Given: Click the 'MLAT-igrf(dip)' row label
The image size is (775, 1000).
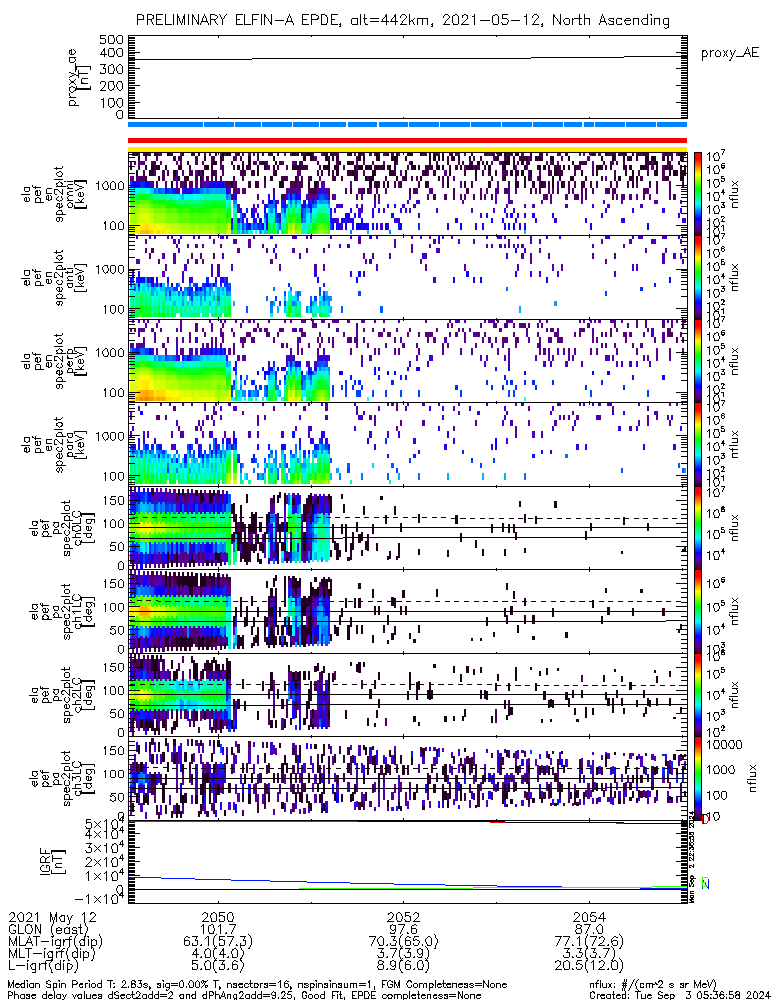Looking at the screenshot, I should (55, 942).
